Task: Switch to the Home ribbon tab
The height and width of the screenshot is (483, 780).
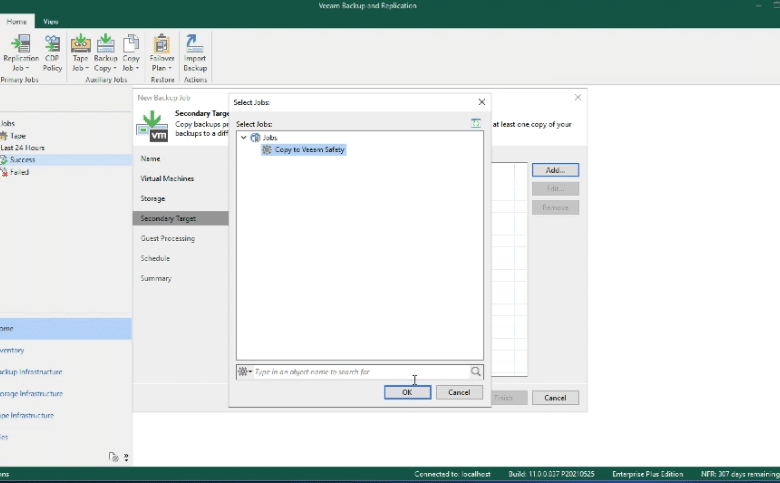Action: [16, 21]
